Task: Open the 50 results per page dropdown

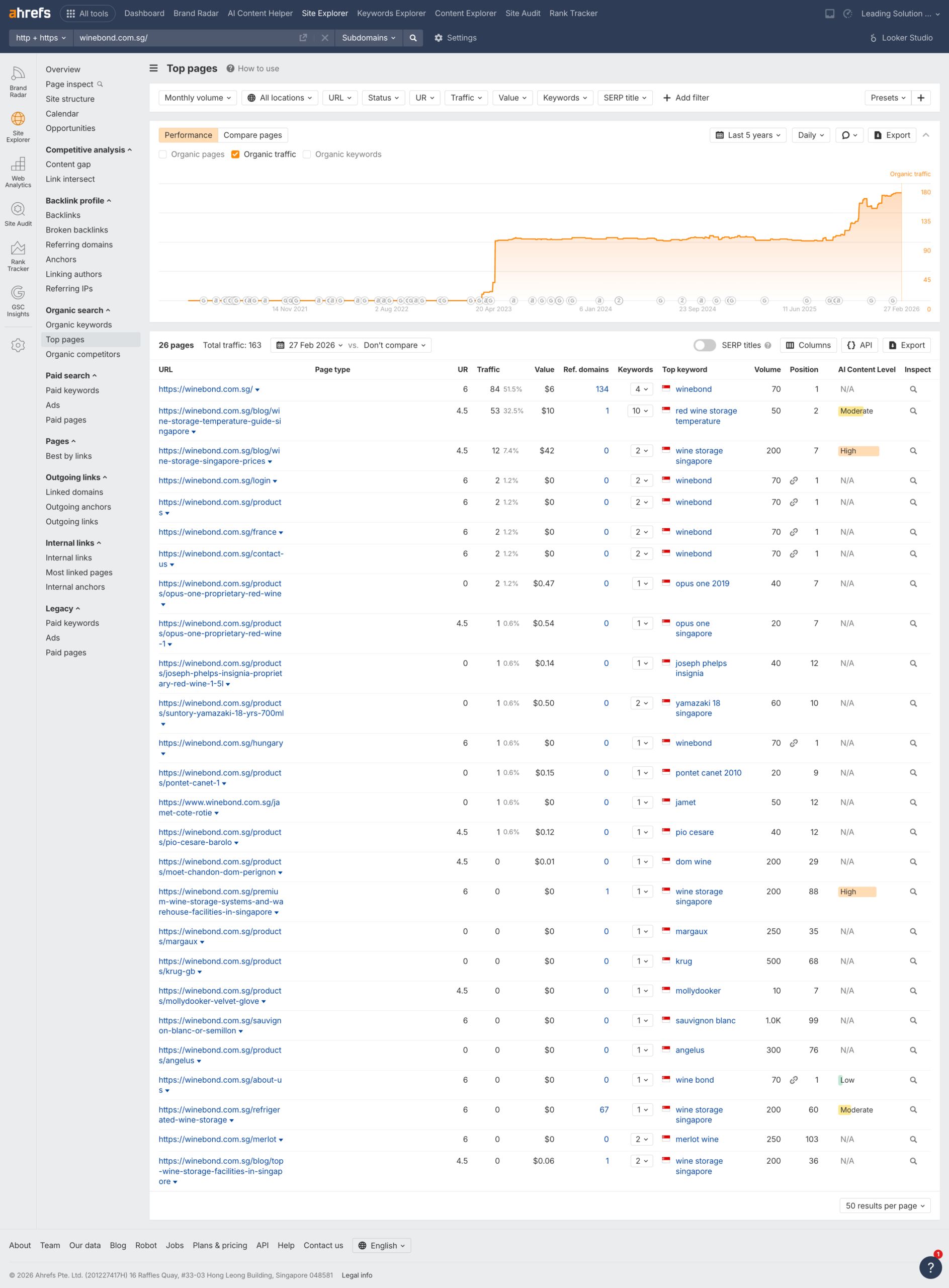Action: 885,1206
